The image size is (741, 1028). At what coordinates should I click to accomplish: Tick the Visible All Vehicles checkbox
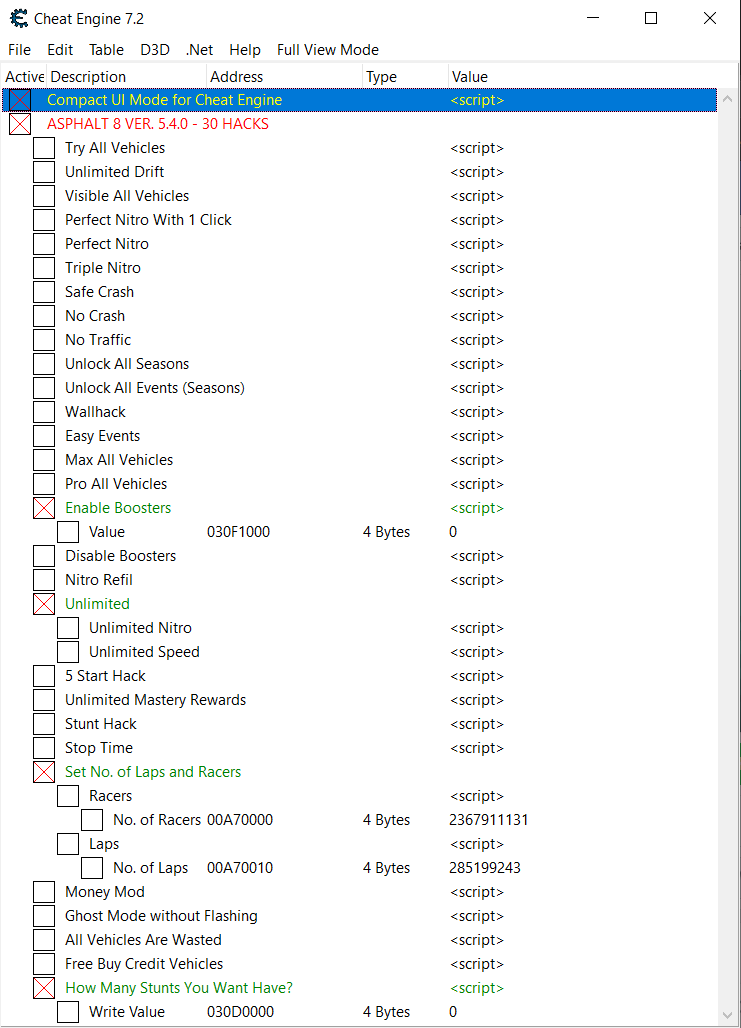point(44,196)
